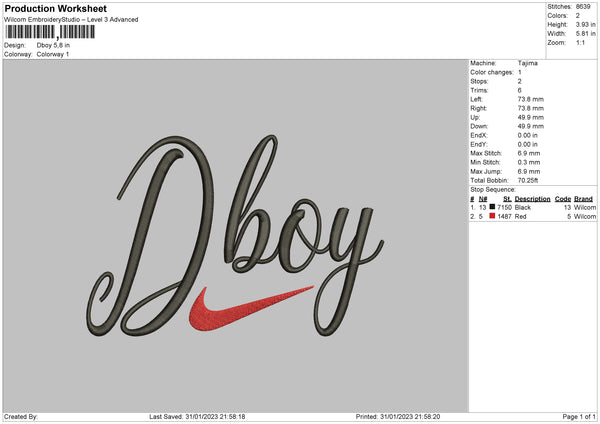Click the 'Printed: 31/01/2023 21:58:20' text

tap(398, 417)
